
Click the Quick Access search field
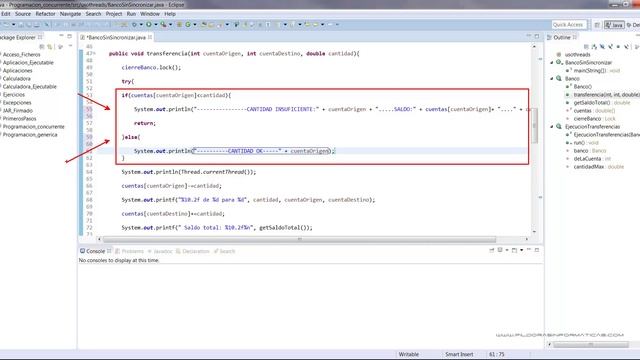569,24
